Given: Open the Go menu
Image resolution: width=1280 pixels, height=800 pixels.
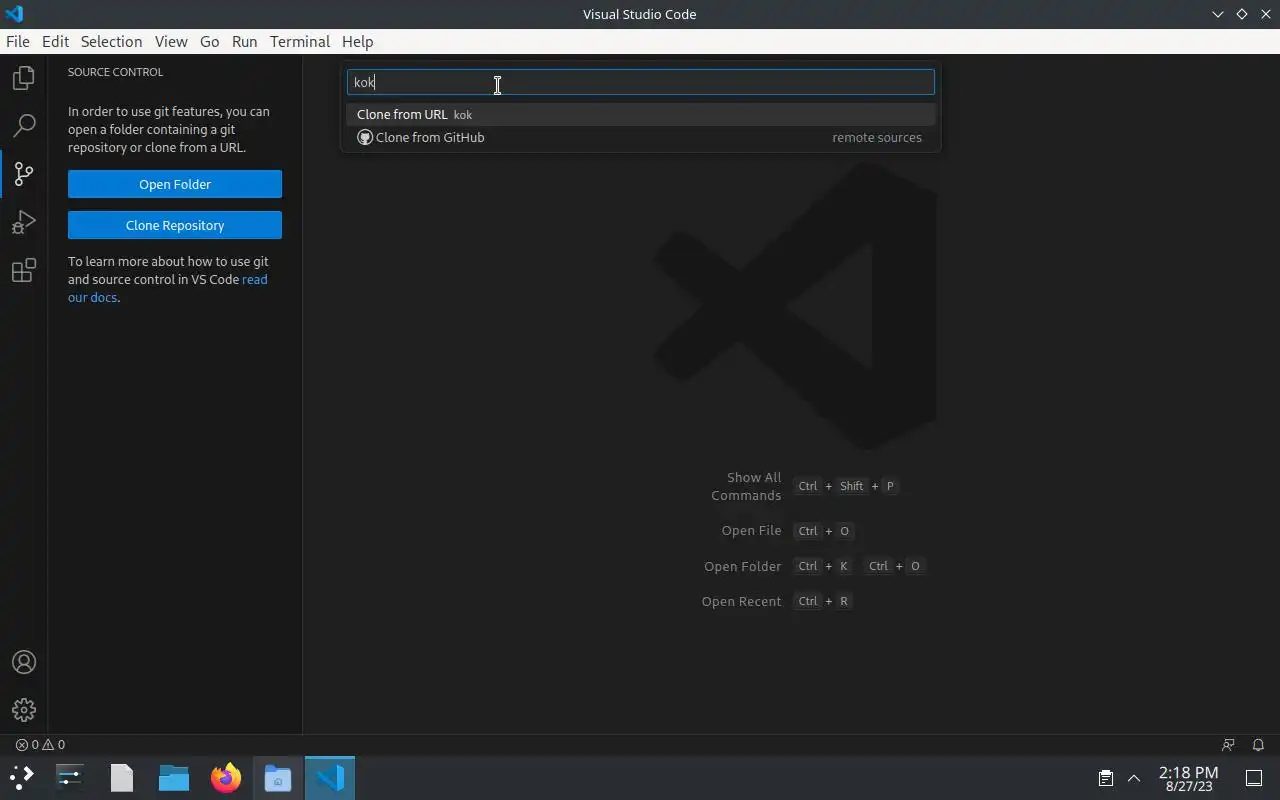Looking at the screenshot, I should 209,41.
